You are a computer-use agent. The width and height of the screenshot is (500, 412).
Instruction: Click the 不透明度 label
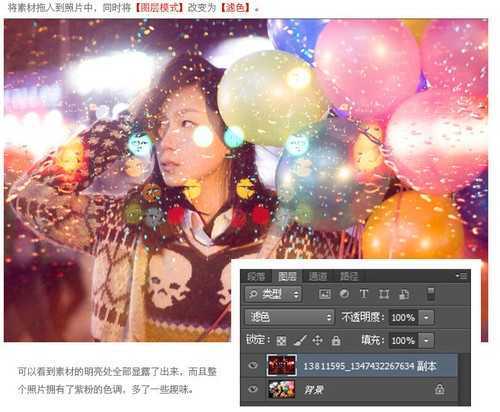(363, 317)
